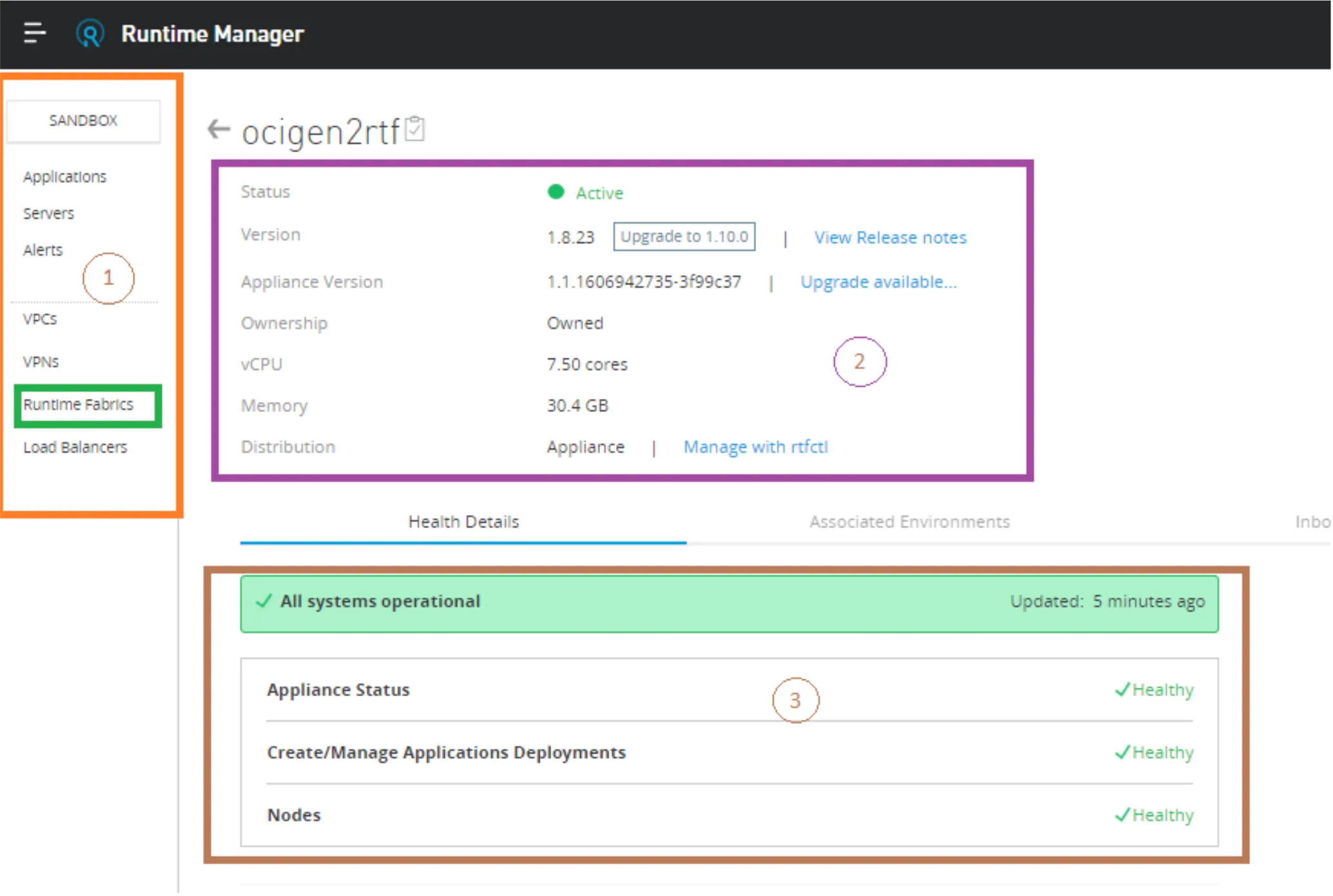1333x896 pixels.
Task: Open the SANDBOX environment selector
Action: (x=83, y=121)
